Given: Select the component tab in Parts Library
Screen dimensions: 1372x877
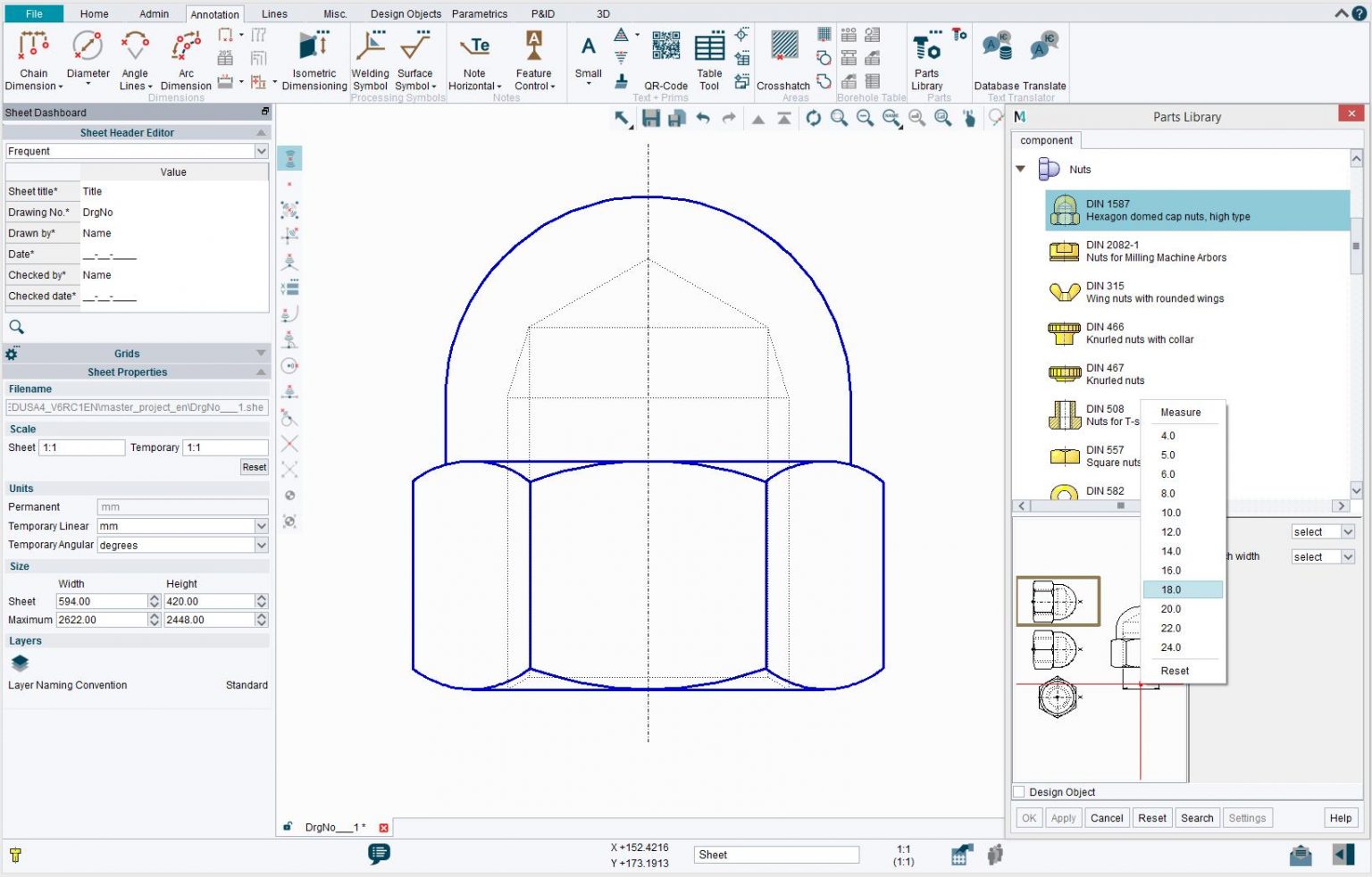Looking at the screenshot, I should pyautogui.click(x=1046, y=140).
